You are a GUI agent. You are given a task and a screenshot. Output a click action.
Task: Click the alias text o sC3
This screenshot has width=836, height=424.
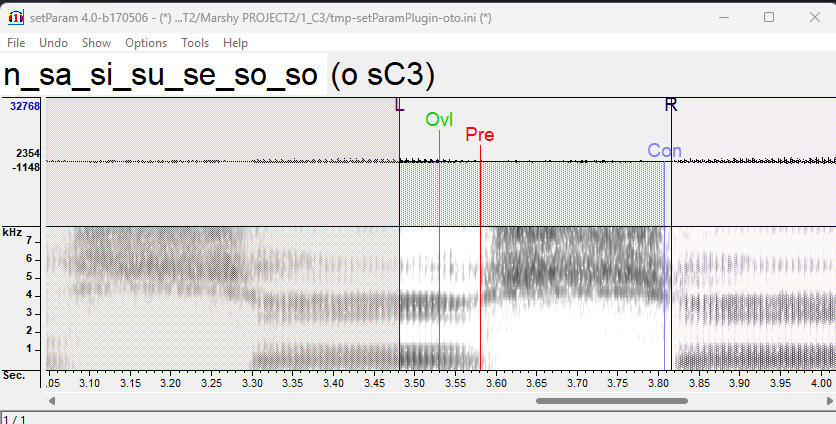[x=381, y=76]
